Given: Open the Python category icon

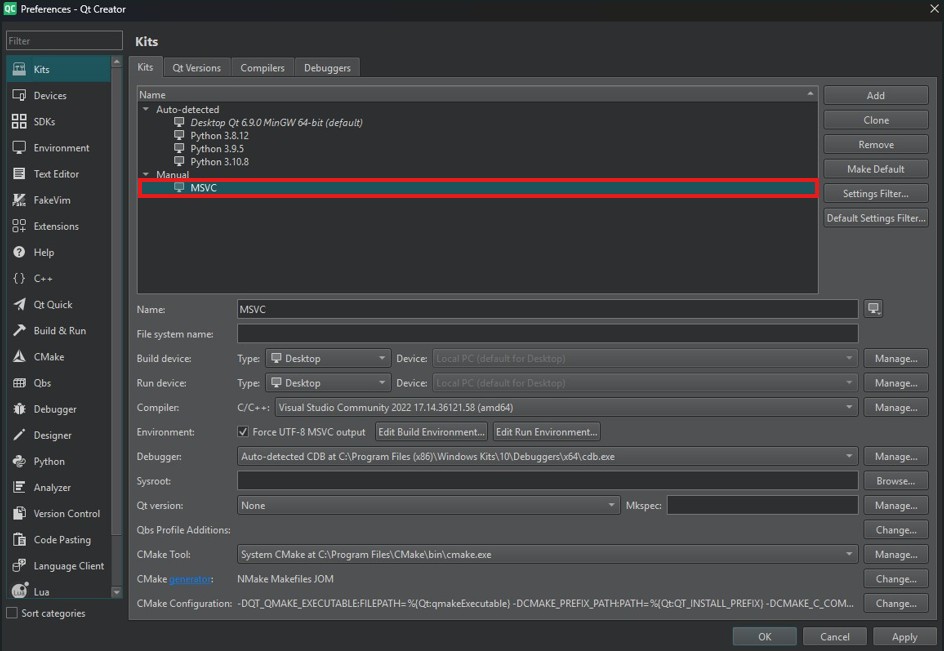Looking at the screenshot, I should click(19, 461).
